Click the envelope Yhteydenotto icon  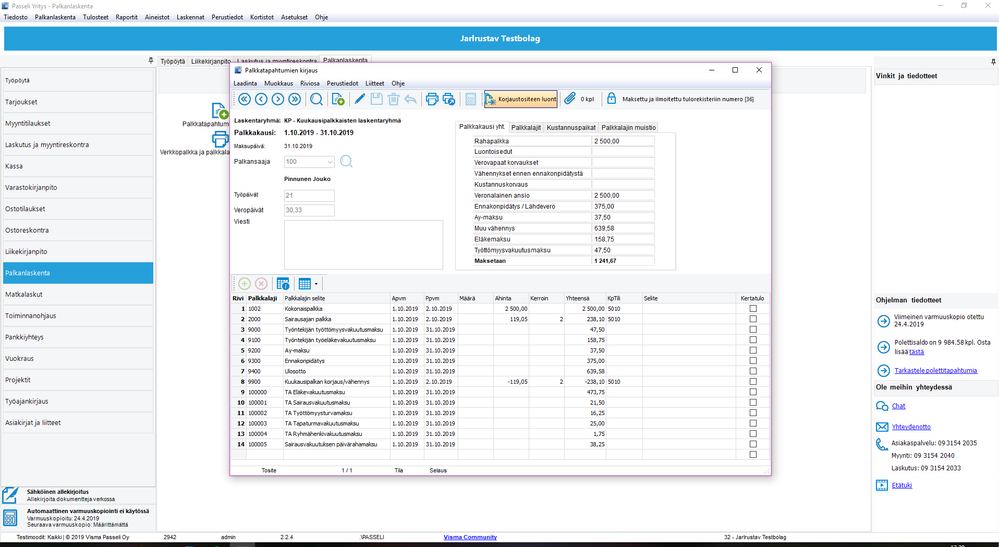882,427
